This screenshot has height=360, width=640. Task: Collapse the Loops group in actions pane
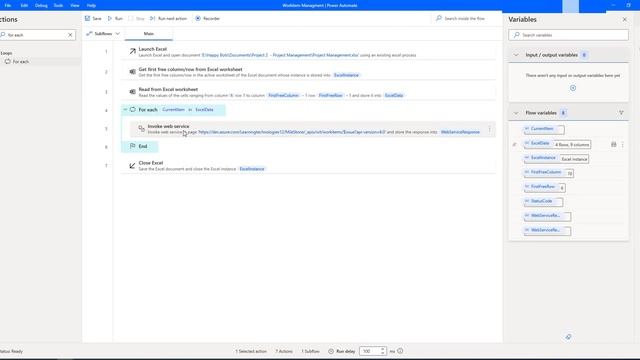coord(6,53)
